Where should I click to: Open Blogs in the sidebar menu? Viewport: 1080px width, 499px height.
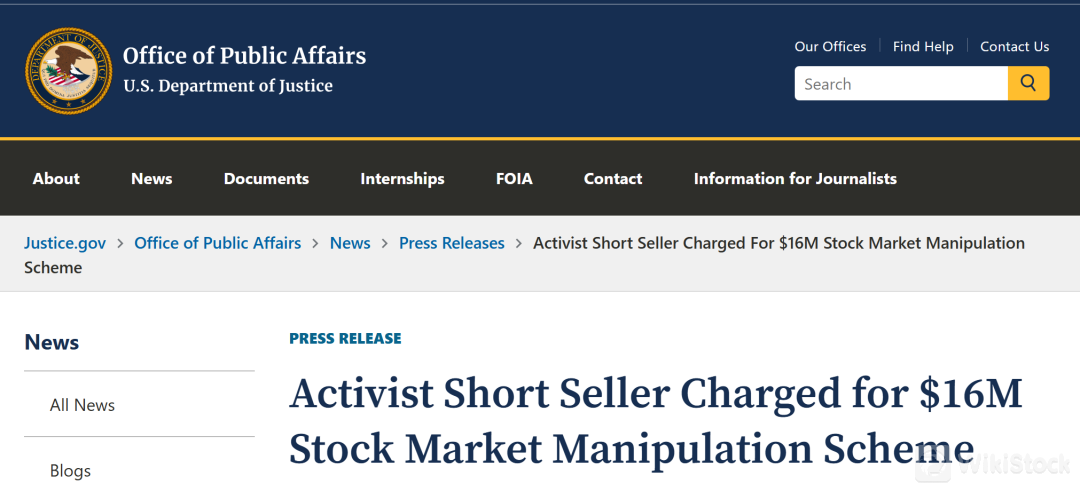pyautogui.click(x=70, y=470)
